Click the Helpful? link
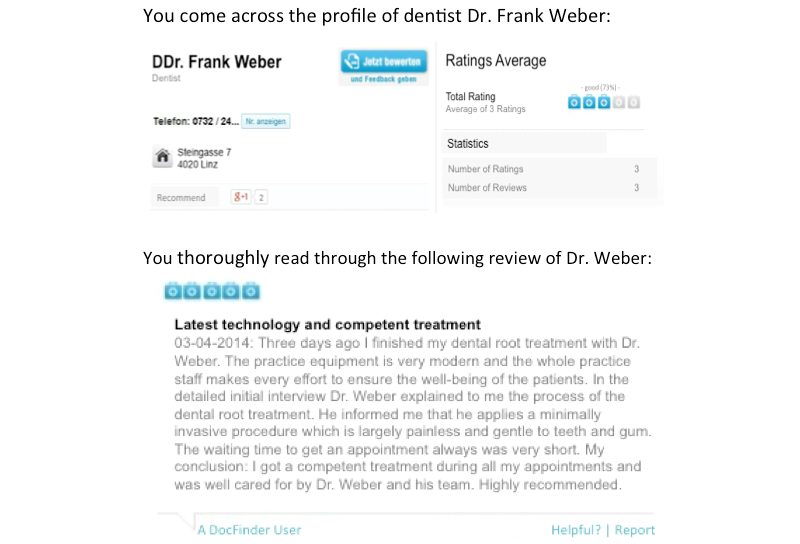 click(577, 530)
